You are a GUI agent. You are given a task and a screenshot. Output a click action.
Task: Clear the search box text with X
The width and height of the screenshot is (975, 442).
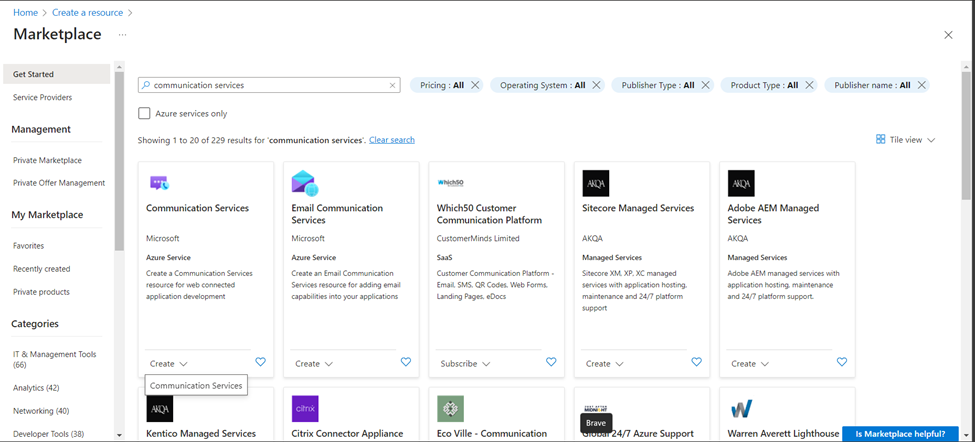coord(392,85)
